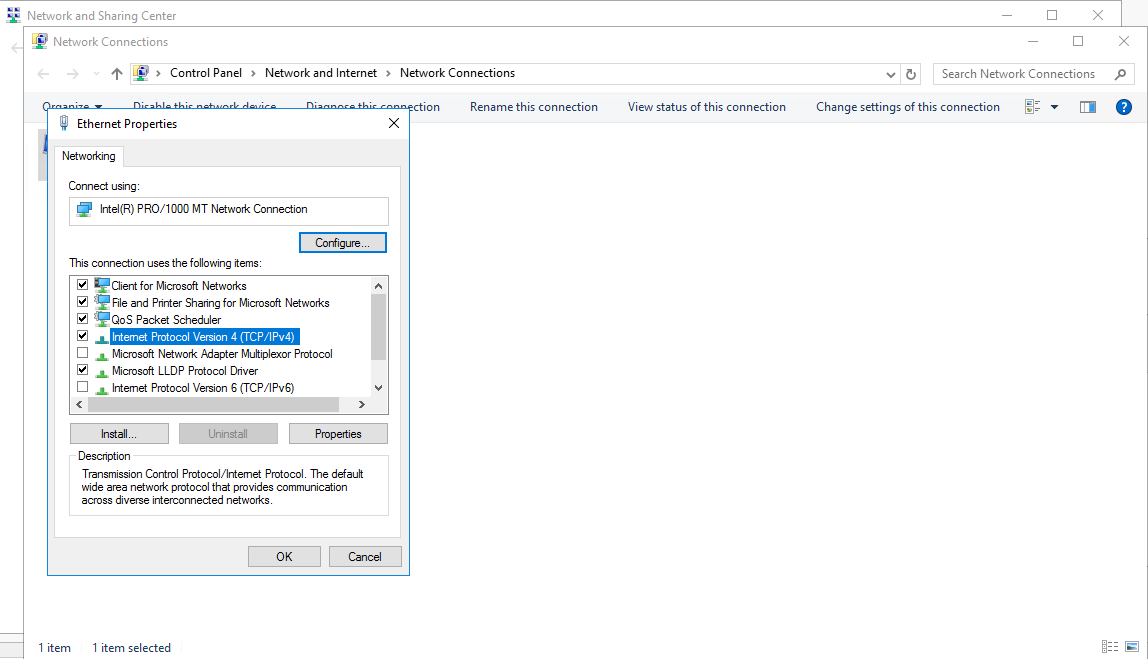Uncheck QoS Packet Scheduler
Image resolution: width=1148 pixels, height=659 pixels.
83,319
